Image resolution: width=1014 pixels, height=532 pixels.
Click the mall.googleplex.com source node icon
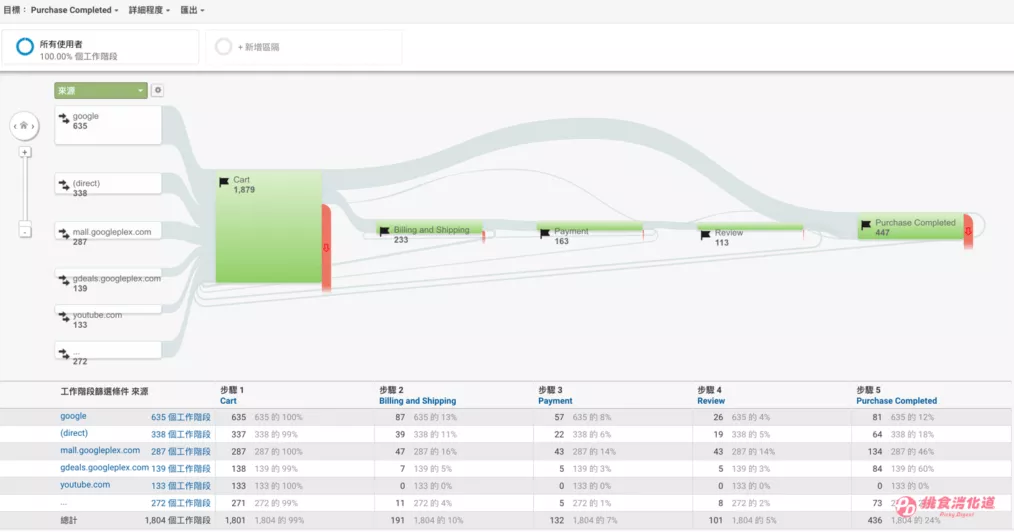(x=64, y=234)
